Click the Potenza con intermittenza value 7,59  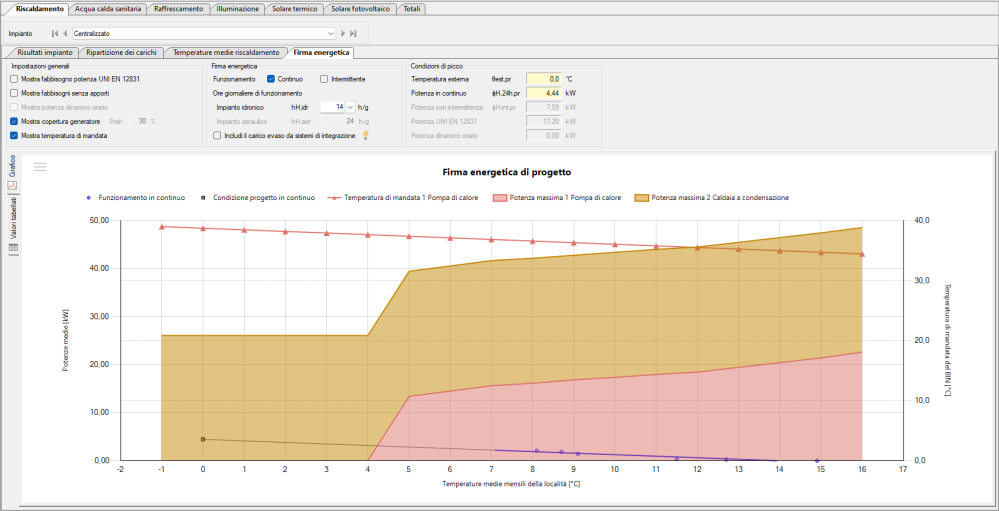coord(543,107)
